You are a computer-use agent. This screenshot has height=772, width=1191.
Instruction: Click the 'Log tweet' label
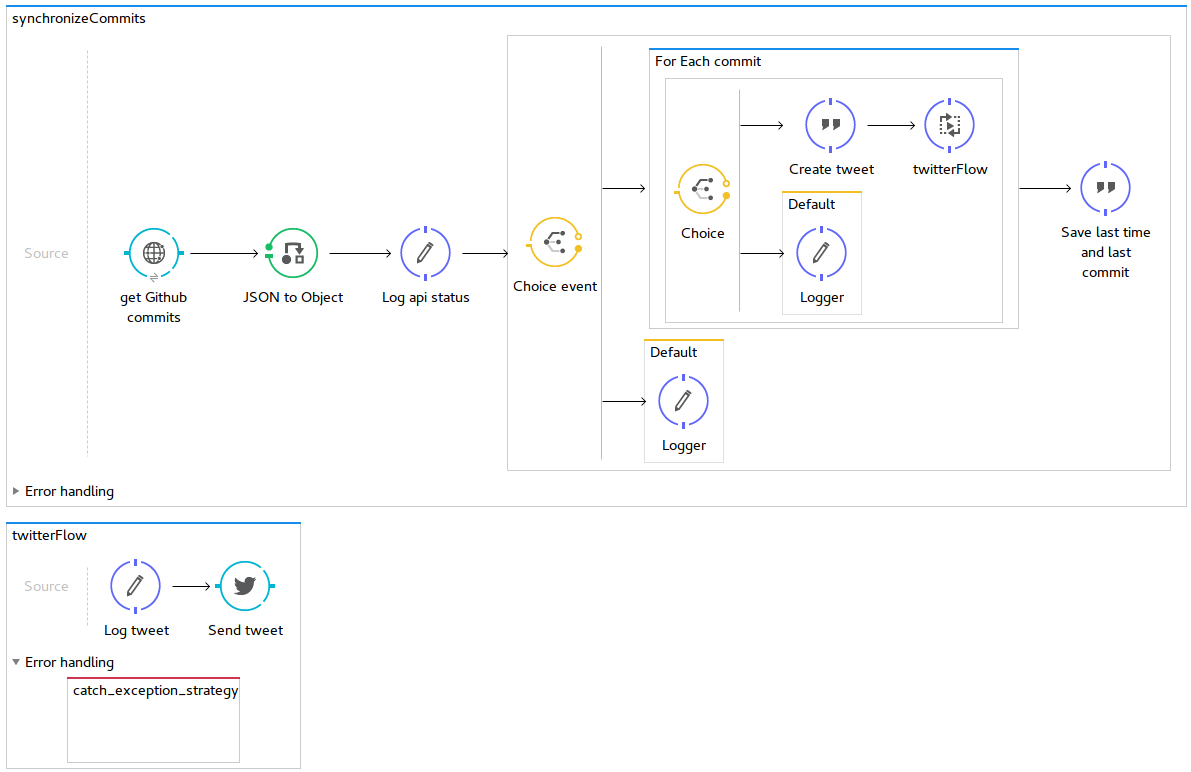click(x=136, y=631)
